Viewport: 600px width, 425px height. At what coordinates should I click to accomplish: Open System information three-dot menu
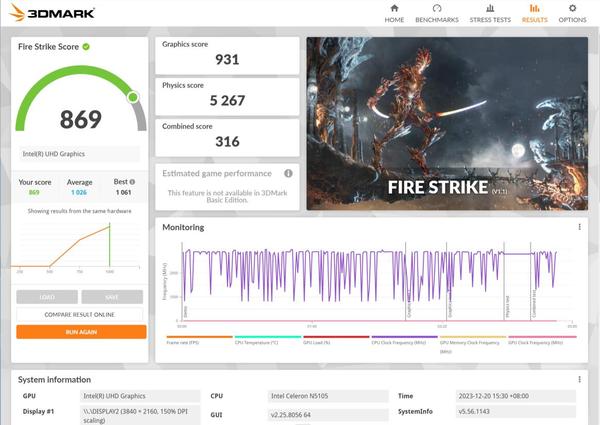point(579,379)
